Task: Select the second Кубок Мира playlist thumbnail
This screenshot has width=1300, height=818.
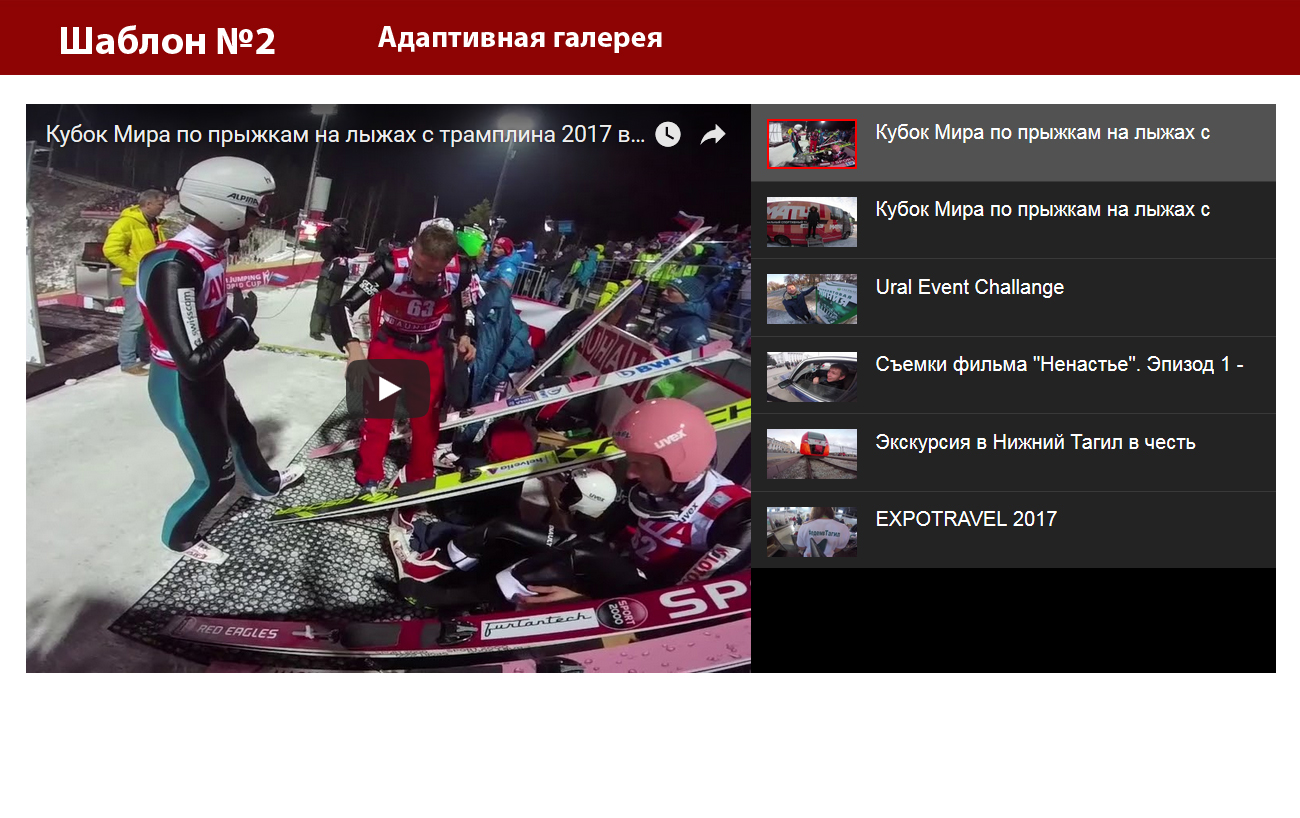Action: pyautogui.click(x=811, y=221)
